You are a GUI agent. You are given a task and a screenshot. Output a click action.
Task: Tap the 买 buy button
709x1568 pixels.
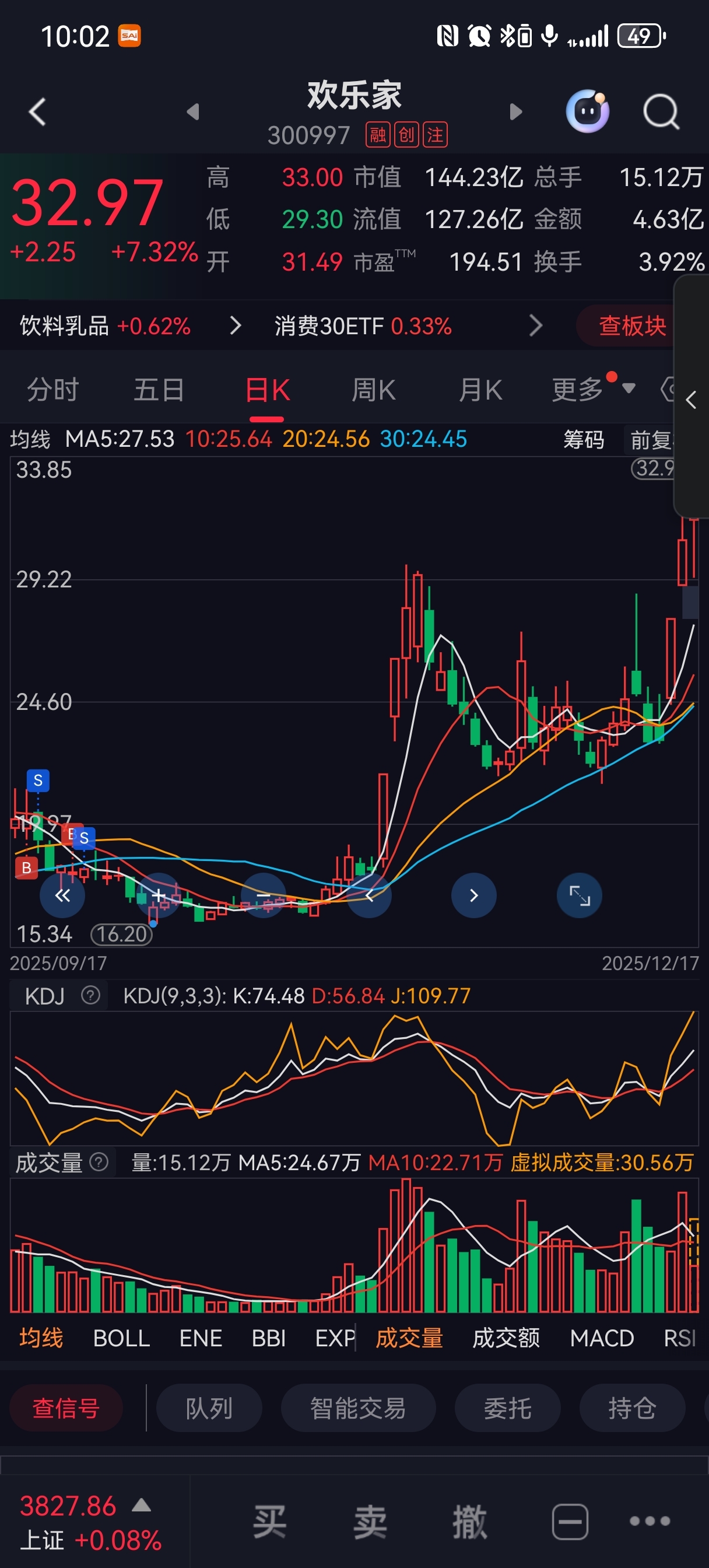(x=269, y=1521)
